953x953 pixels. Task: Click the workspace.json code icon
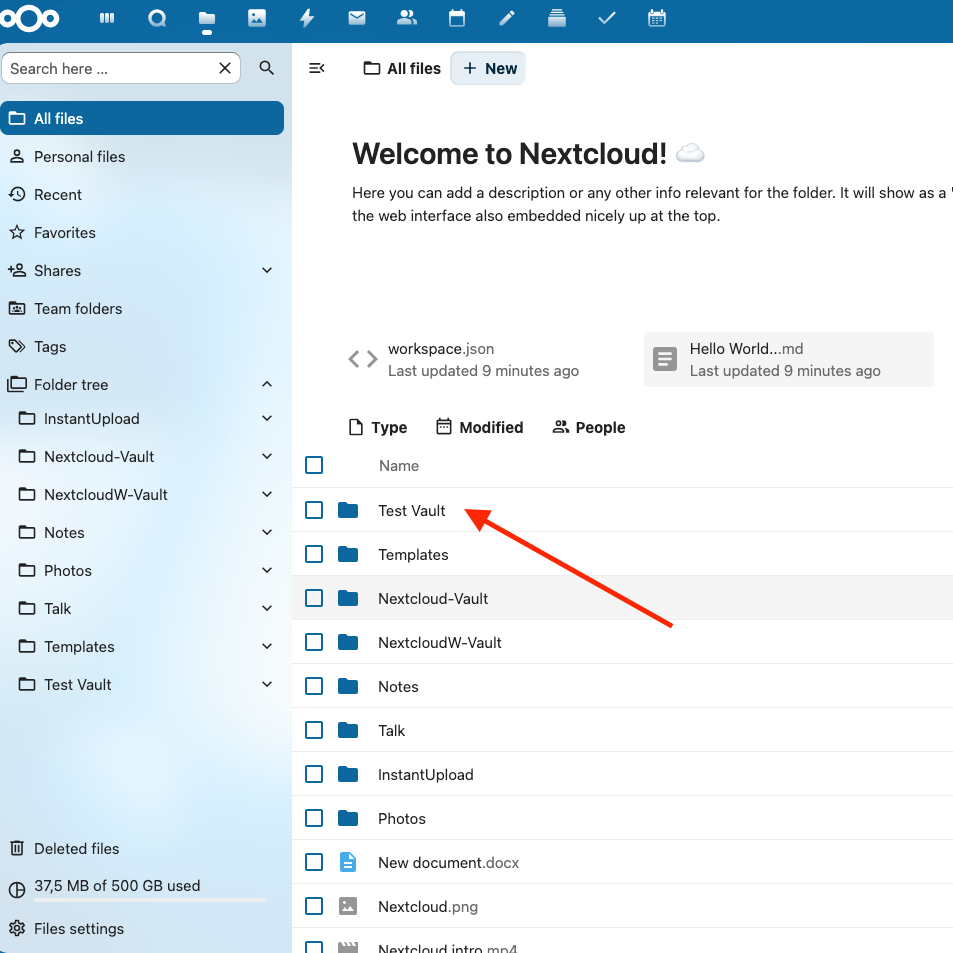click(363, 359)
